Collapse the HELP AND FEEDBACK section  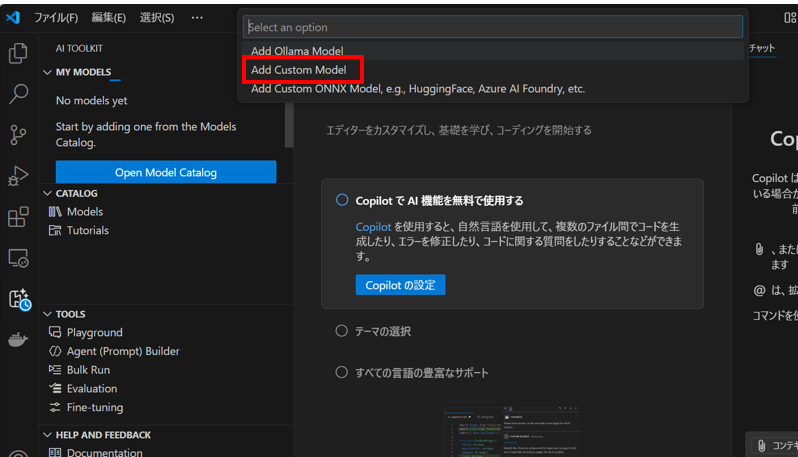tap(47, 435)
